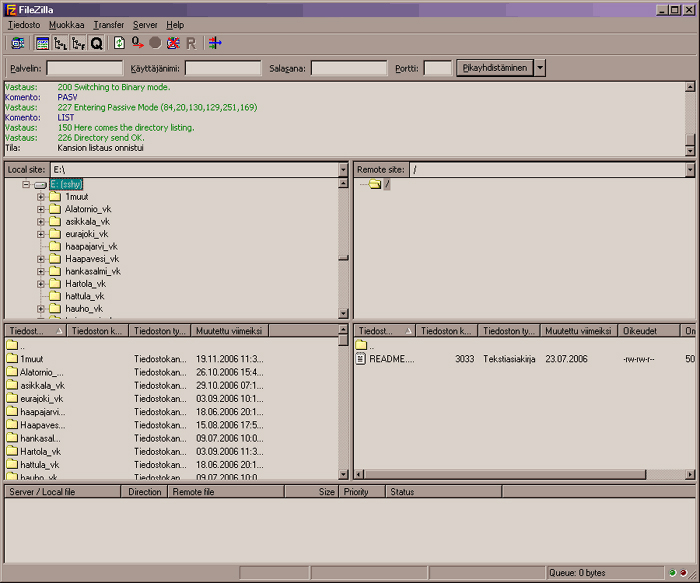The width and height of the screenshot is (700, 583).
Task: Toggle the transfer queue view (Q)
Action: click(96, 43)
